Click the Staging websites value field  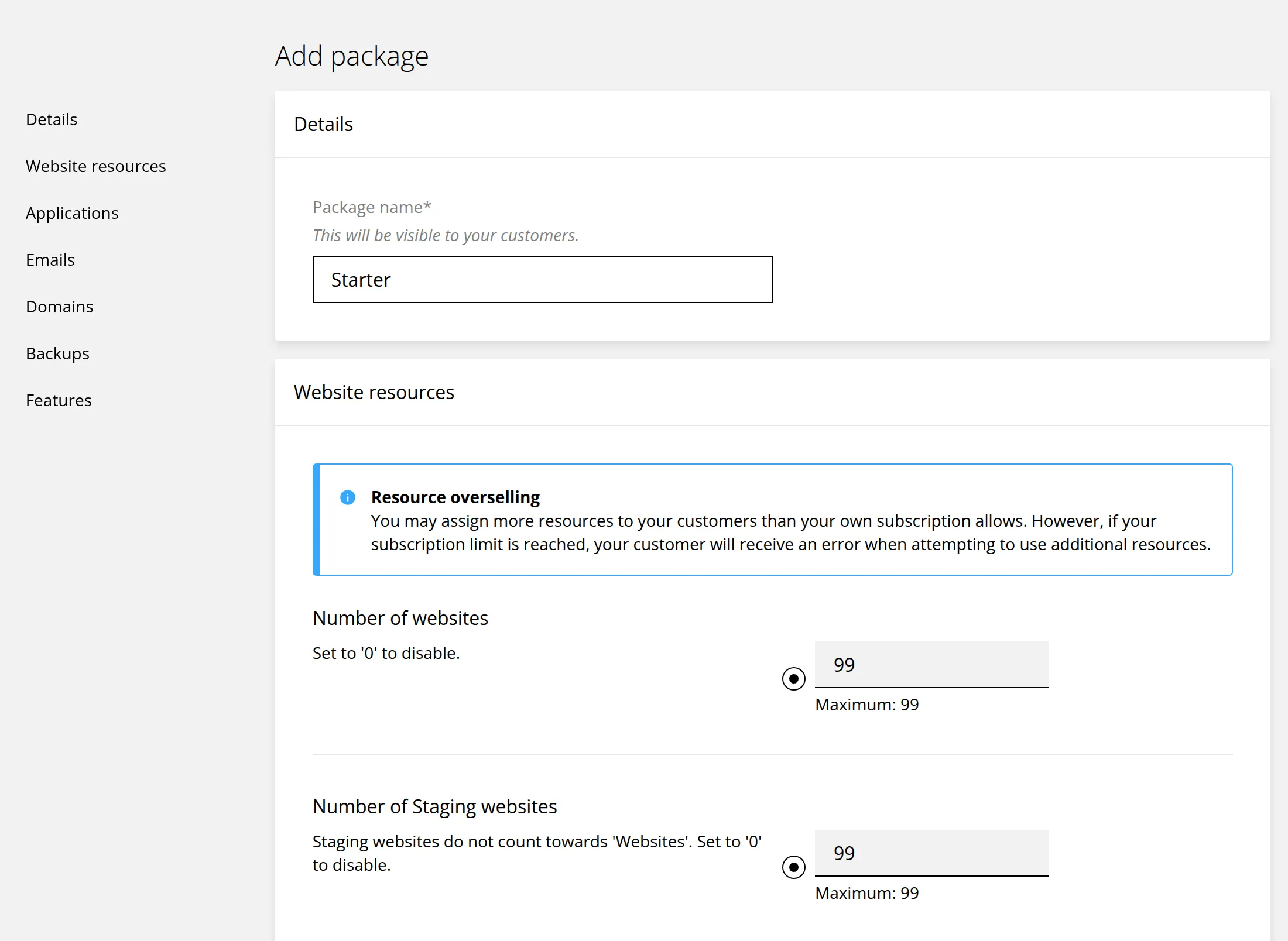(932, 853)
